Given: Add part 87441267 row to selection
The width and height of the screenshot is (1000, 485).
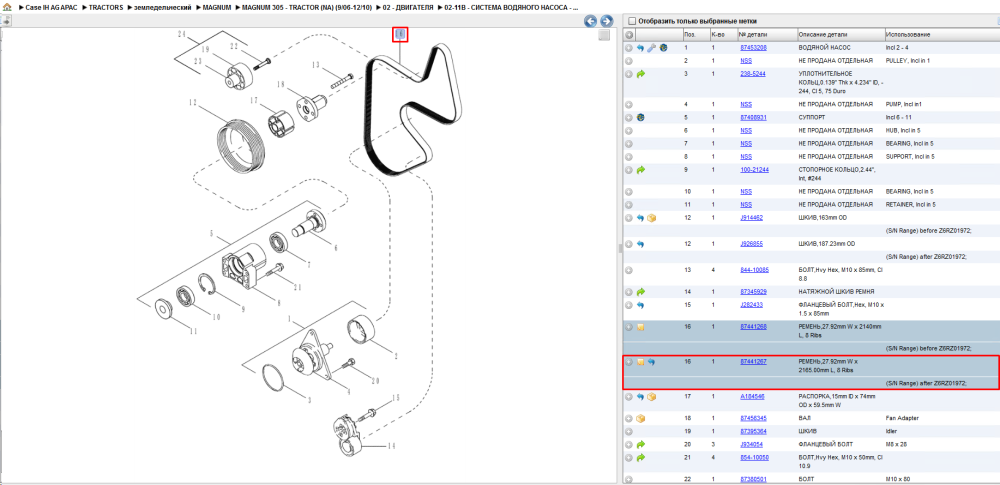Looking at the screenshot, I should point(629,362).
